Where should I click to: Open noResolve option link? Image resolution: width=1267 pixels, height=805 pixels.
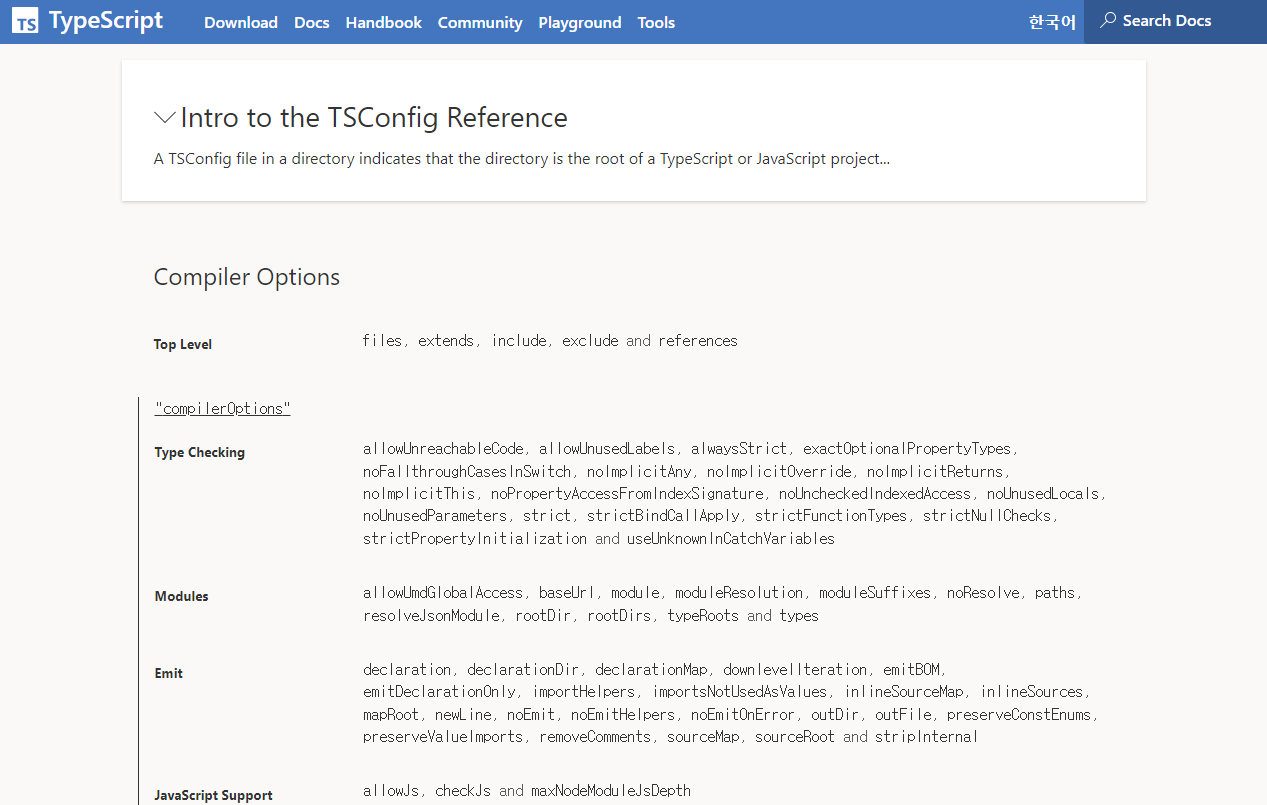pyautogui.click(x=983, y=593)
